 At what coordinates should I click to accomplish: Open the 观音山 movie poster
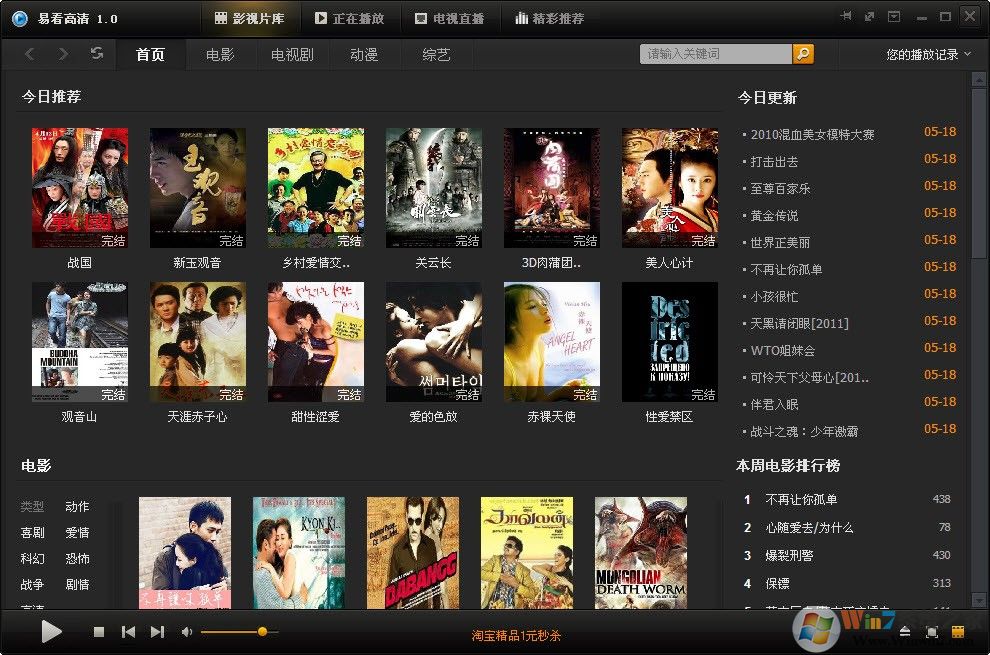pyautogui.click(x=80, y=342)
